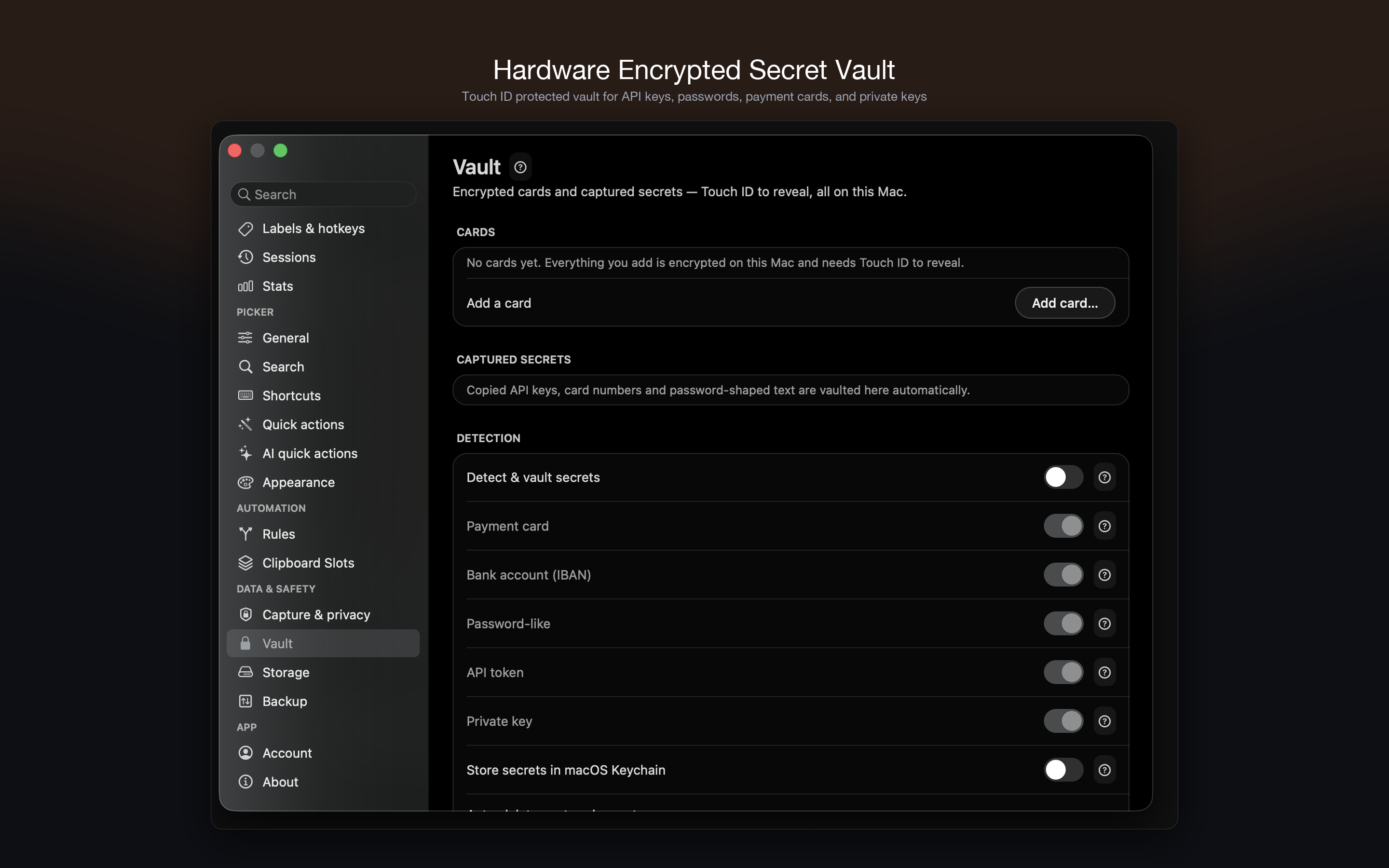Click the Shortcuts keyboard icon

(x=245, y=395)
